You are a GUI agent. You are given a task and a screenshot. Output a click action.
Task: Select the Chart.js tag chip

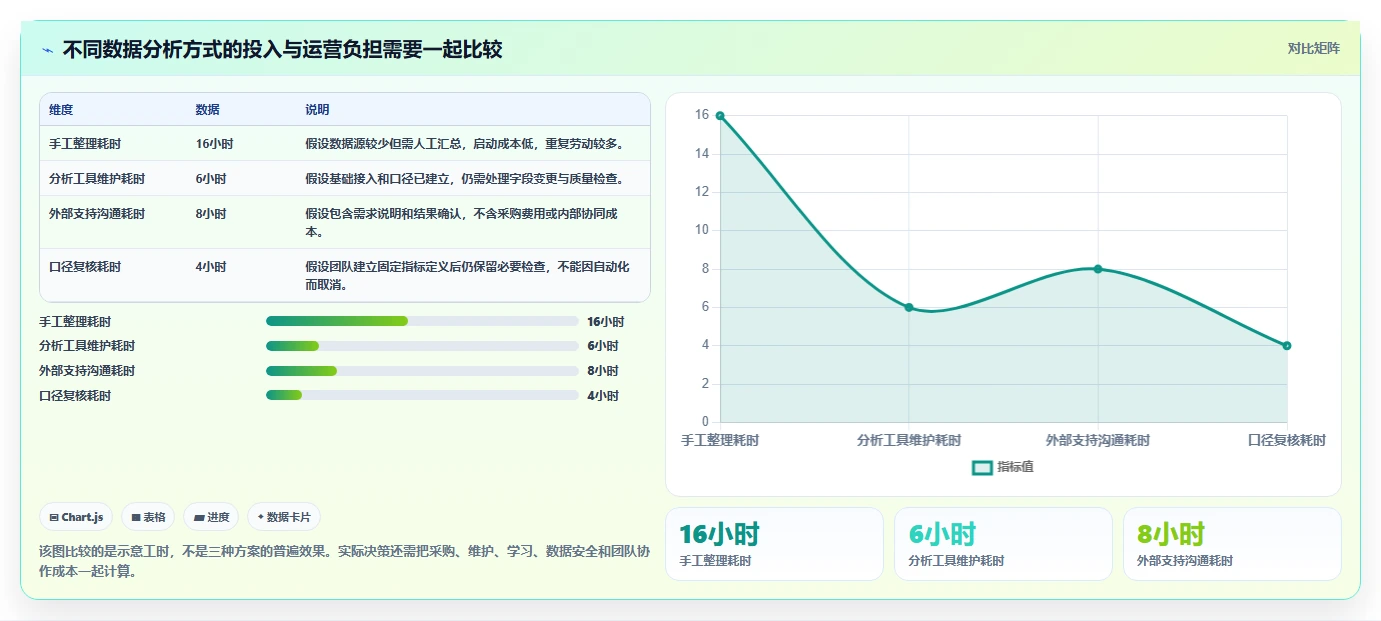tap(76, 517)
